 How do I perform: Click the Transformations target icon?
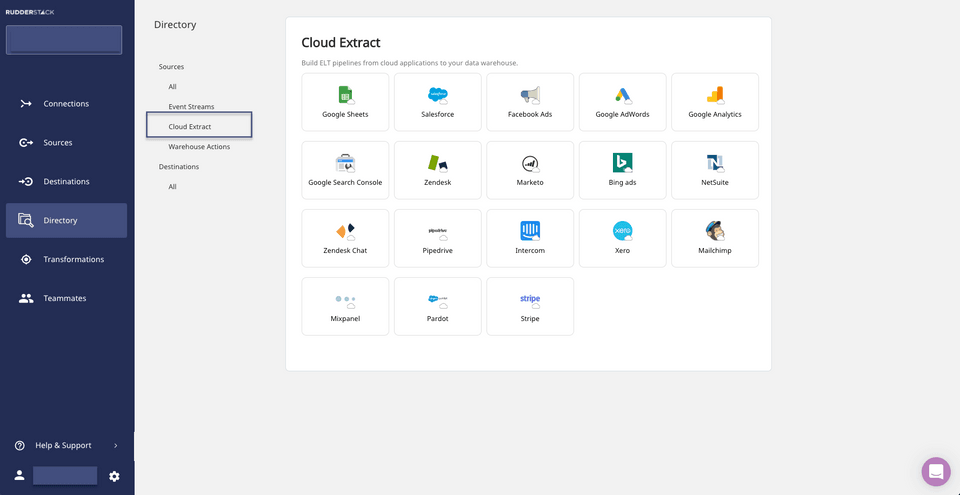click(x=26, y=259)
